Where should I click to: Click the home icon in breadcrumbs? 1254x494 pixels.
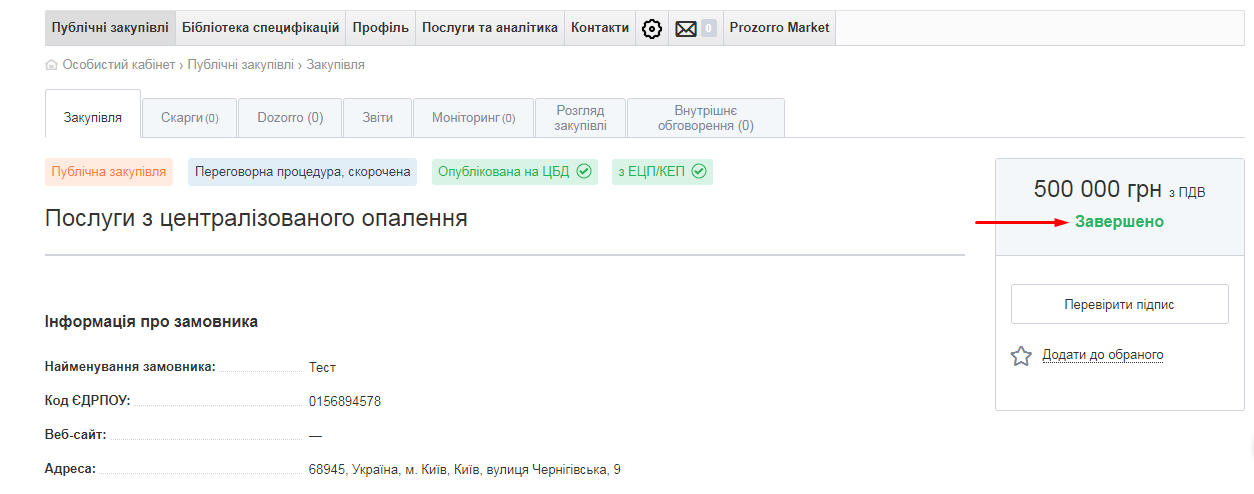pos(52,65)
